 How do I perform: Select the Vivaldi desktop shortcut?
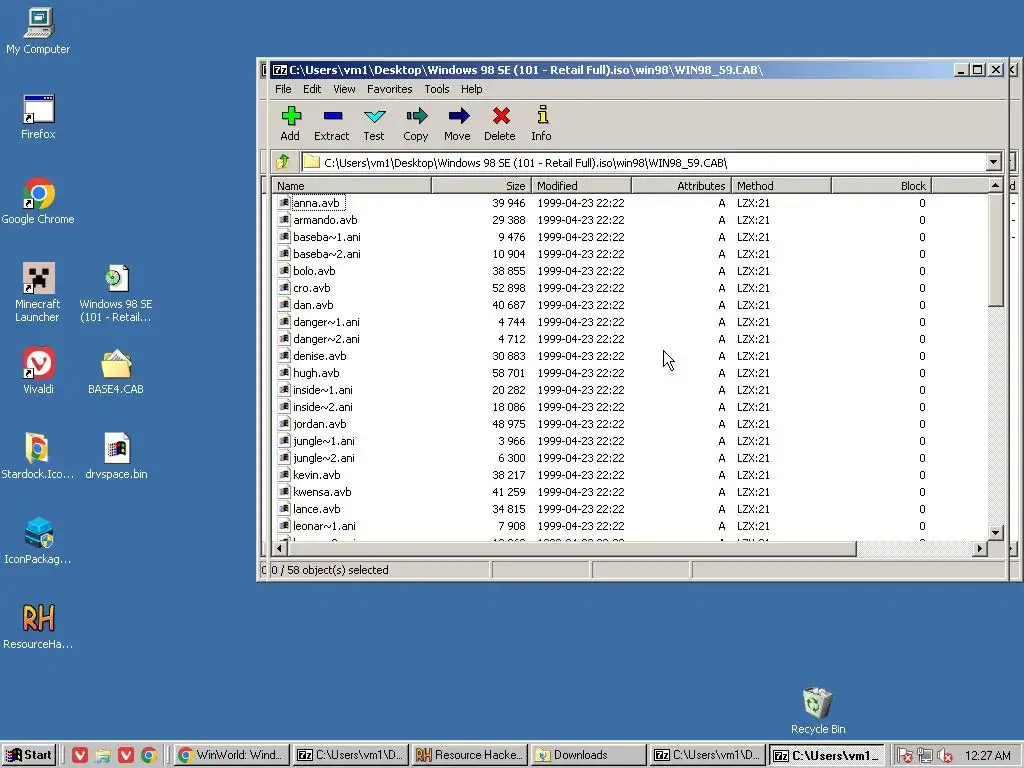pyautogui.click(x=38, y=371)
